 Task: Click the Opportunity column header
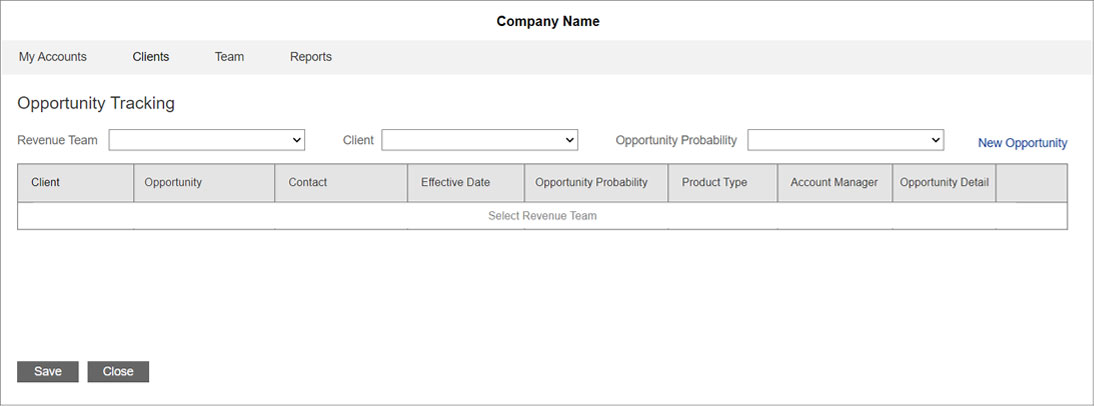tap(173, 183)
